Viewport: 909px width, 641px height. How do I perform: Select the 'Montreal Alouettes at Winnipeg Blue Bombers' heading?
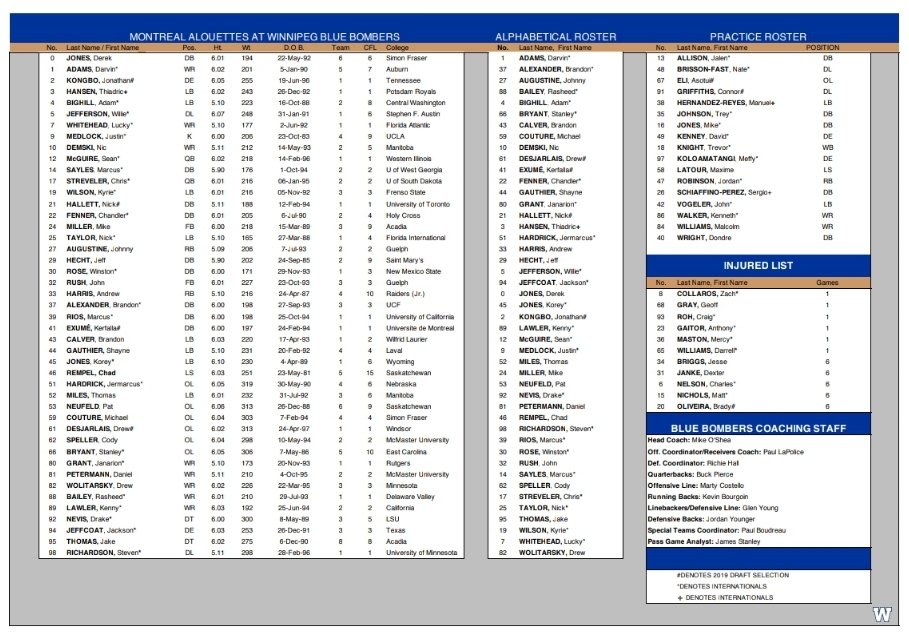[264, 37]
